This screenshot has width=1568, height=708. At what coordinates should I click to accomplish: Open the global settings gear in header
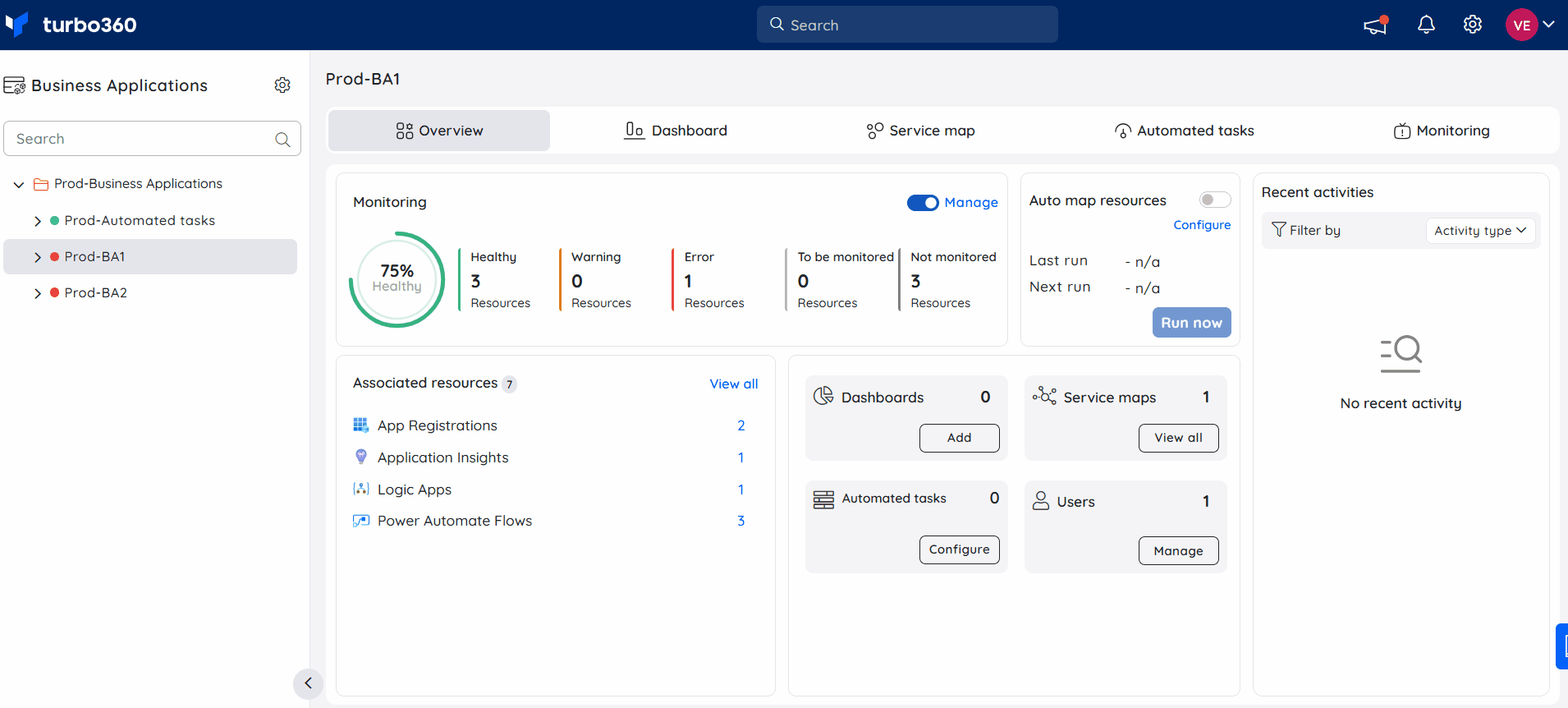point(1473,25)
